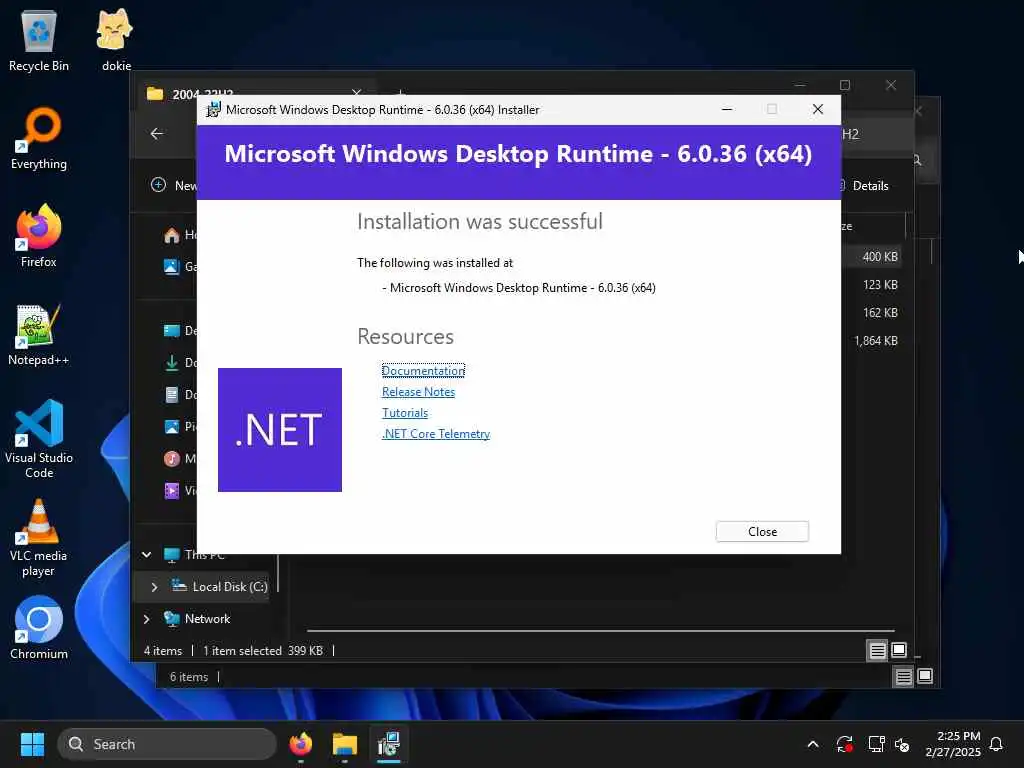The width and height of the screenshot is (1024, 768).
Task: Click the update status tray icon
Action: click(844, 744)
